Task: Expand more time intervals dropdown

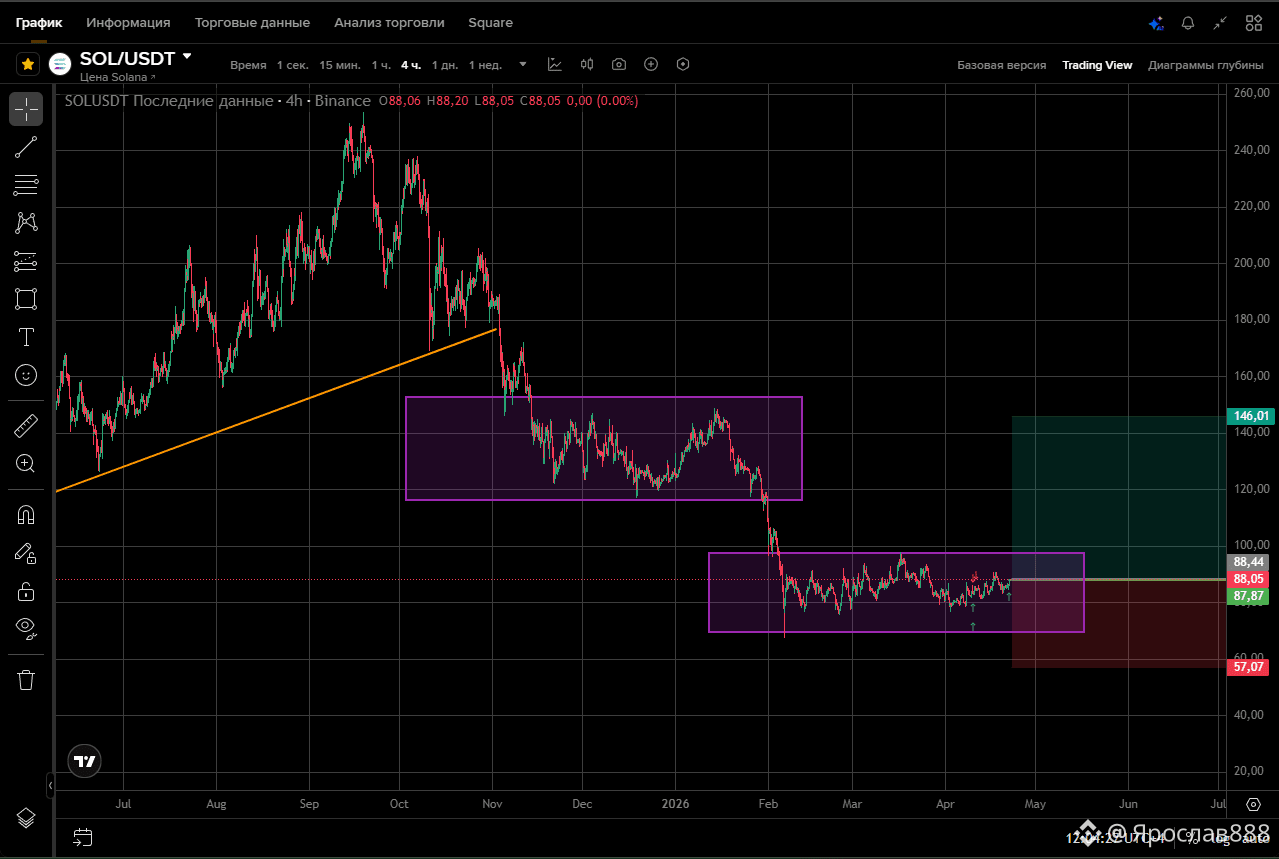Action: [522, 65]
